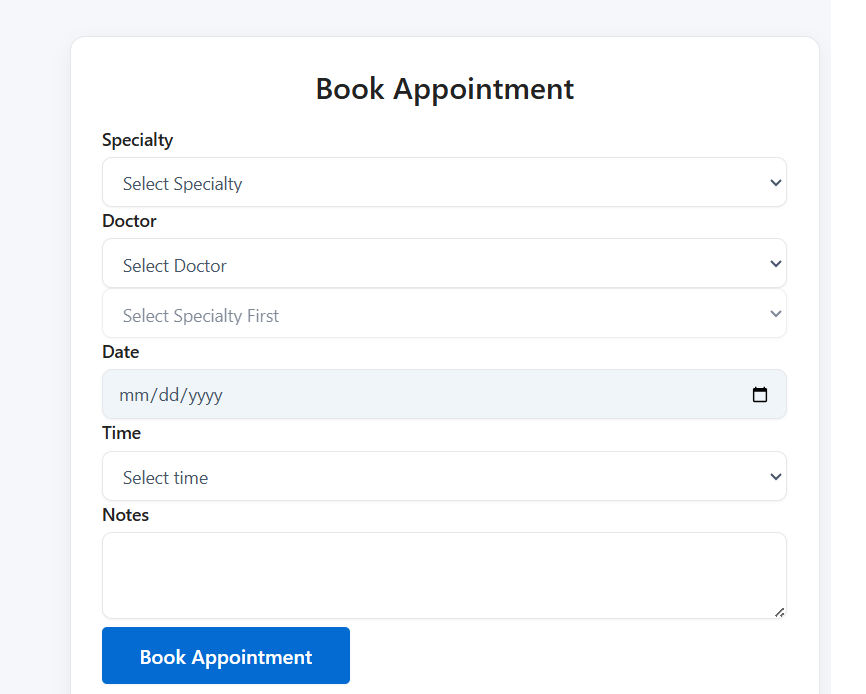Viewport: 866px width, 694px height.
Task: Click the Select time placeholder text
Action: pyautogui.click(x=165, y=477)
